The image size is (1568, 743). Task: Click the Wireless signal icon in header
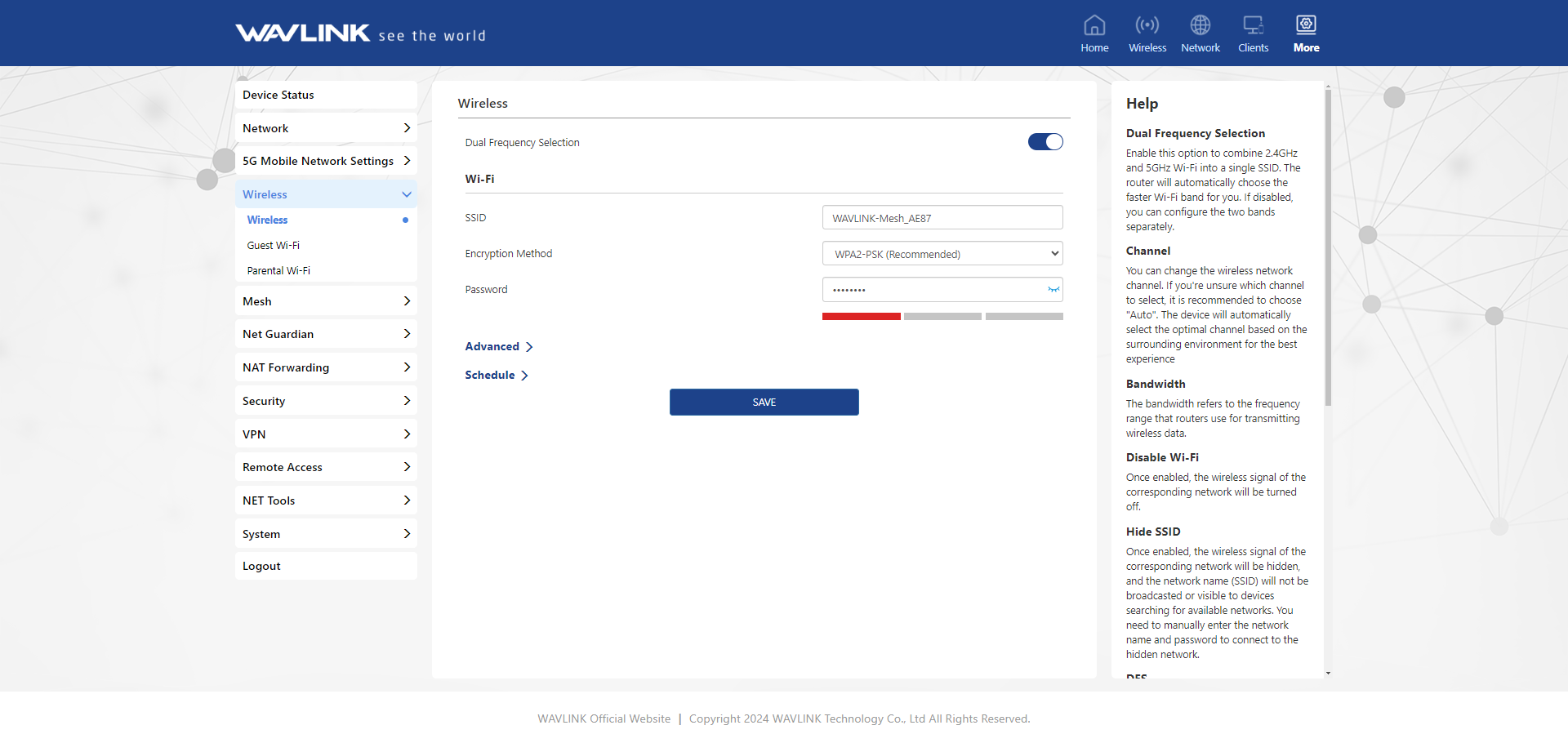pos(1147,26)
